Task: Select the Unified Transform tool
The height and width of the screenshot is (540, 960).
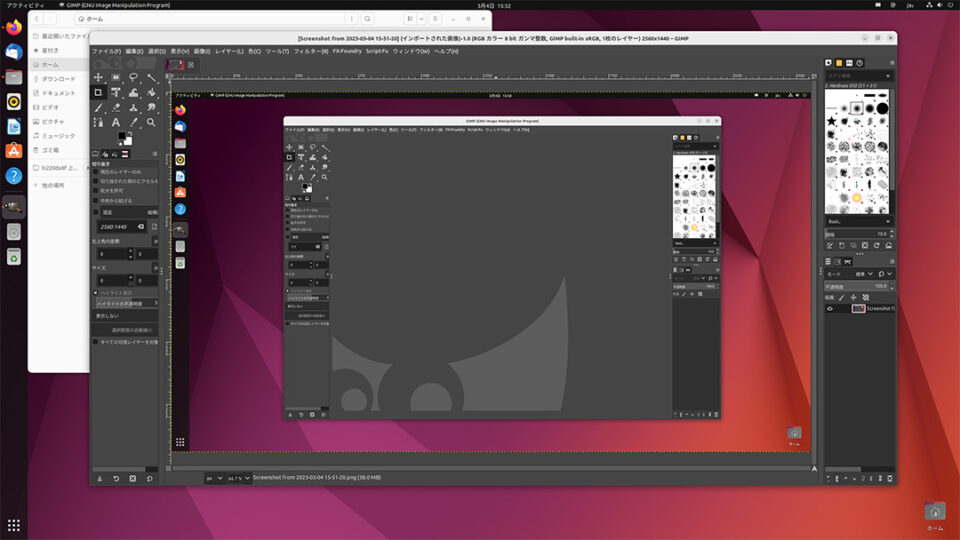Action: click(x=116, y=92)
